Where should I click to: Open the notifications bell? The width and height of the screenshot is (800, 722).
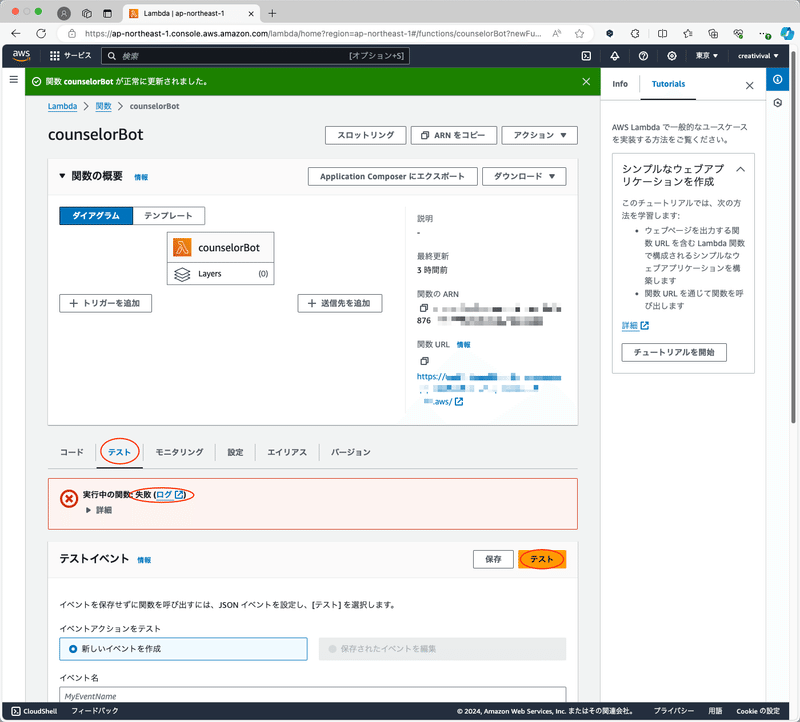coord(615,56)
